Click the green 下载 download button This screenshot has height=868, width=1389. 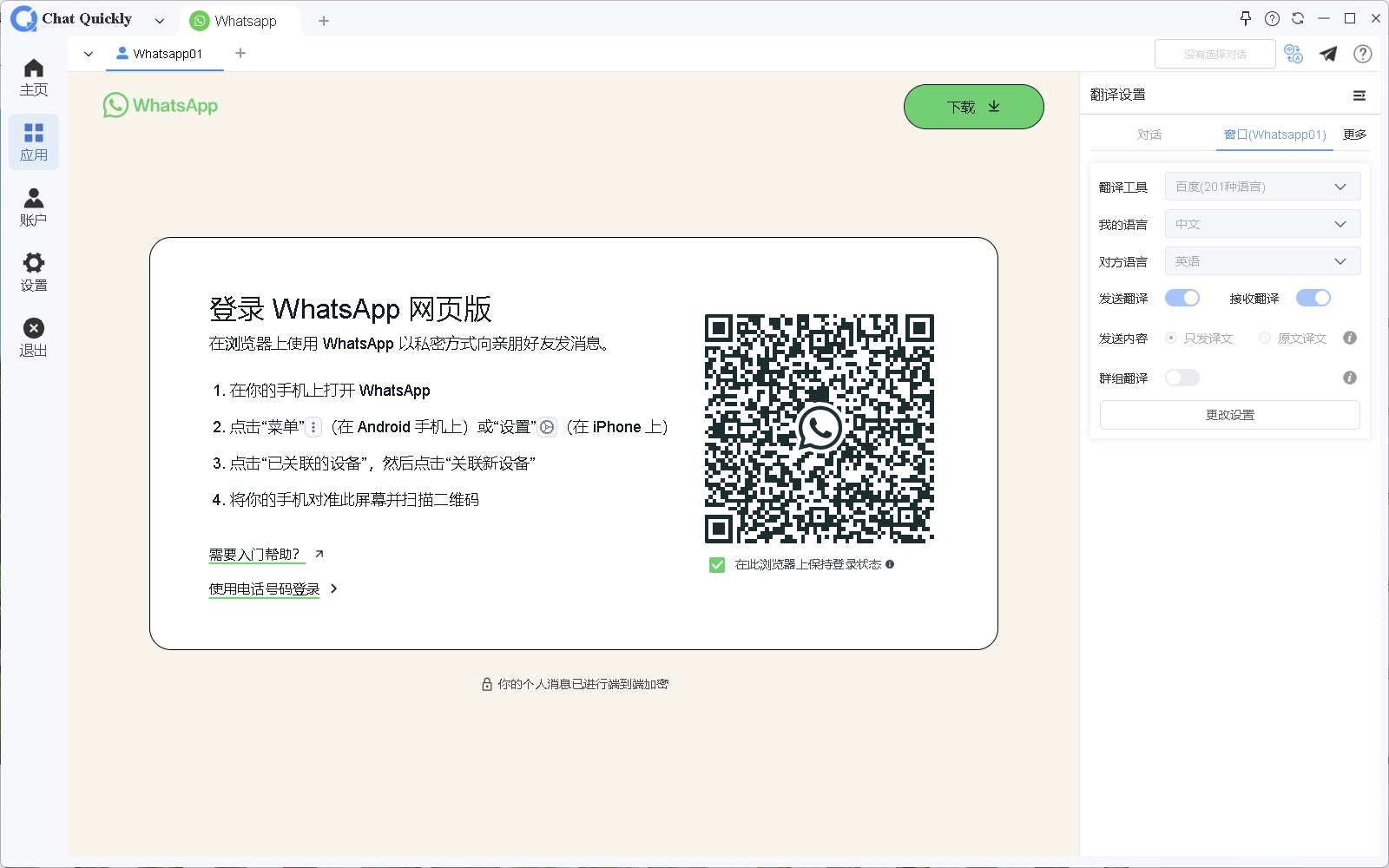pyautogui.click(x=973, y=107)
